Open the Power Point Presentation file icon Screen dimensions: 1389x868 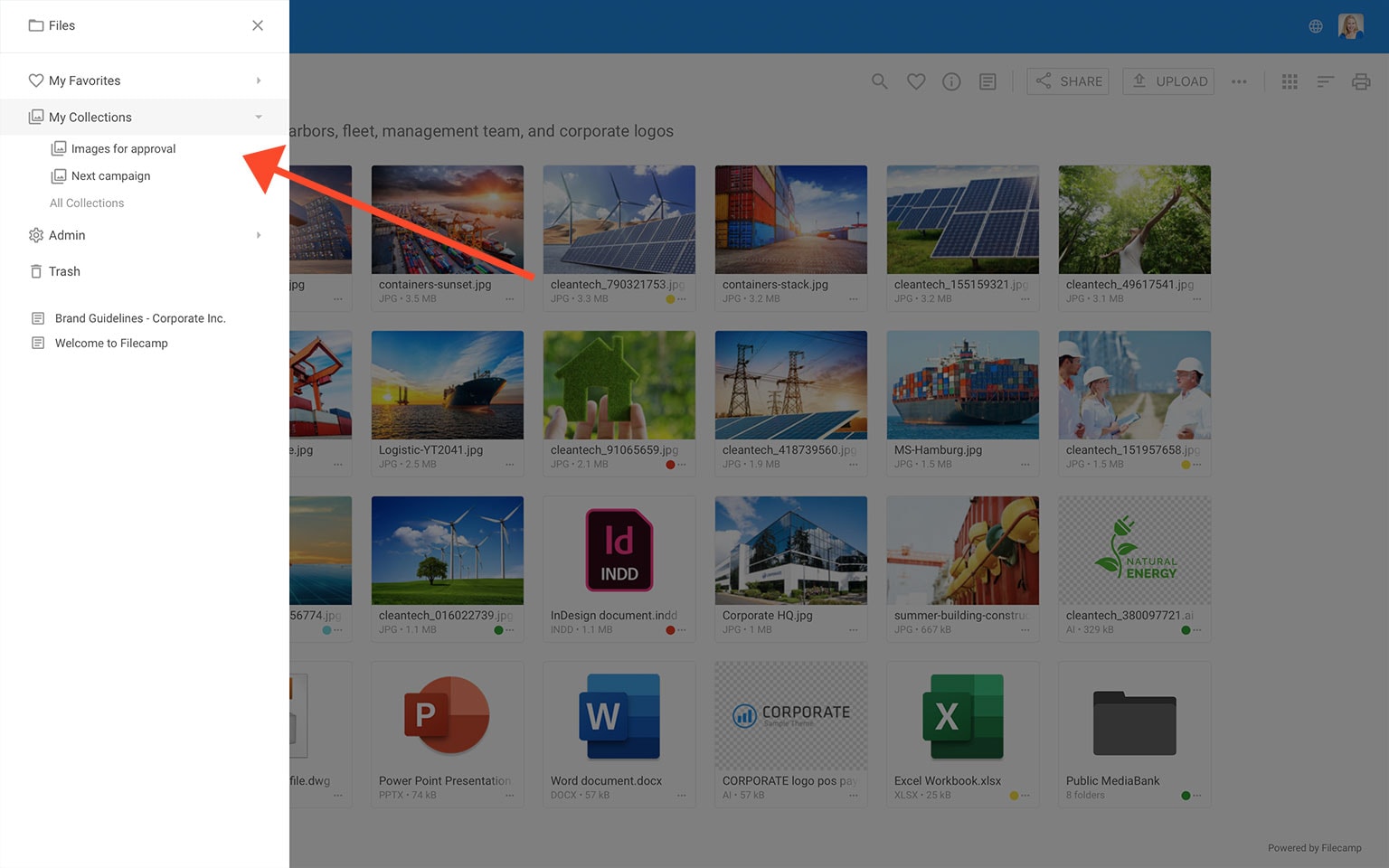(x=448, y=715)
